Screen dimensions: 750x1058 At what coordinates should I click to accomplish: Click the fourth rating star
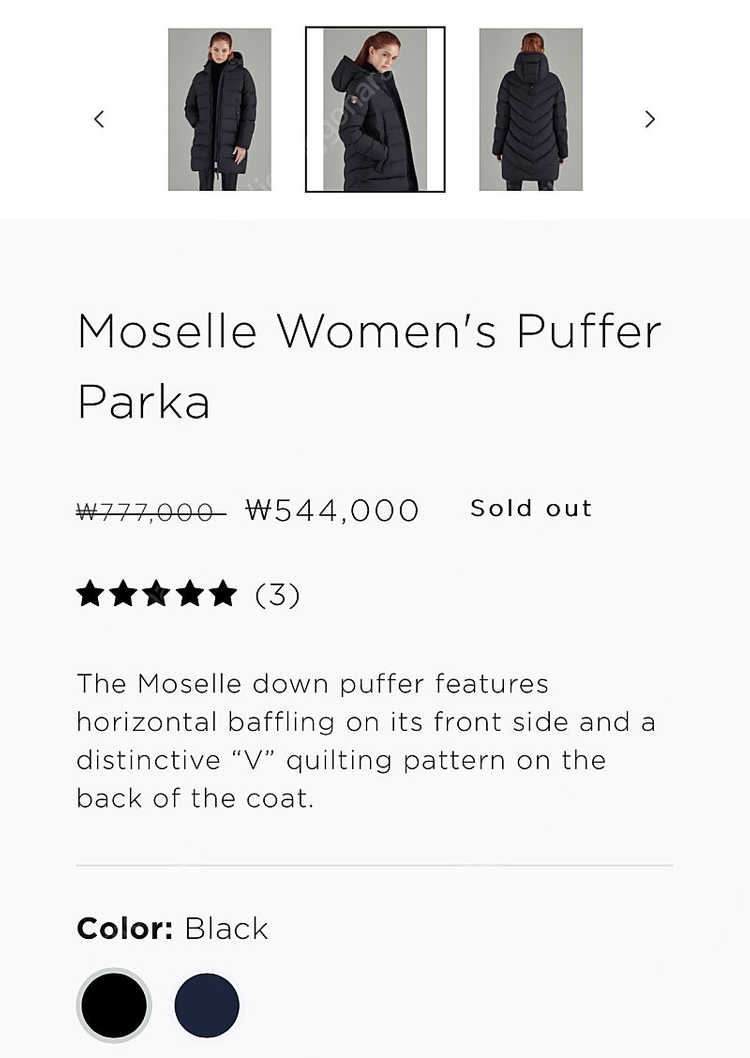point(189,595)
